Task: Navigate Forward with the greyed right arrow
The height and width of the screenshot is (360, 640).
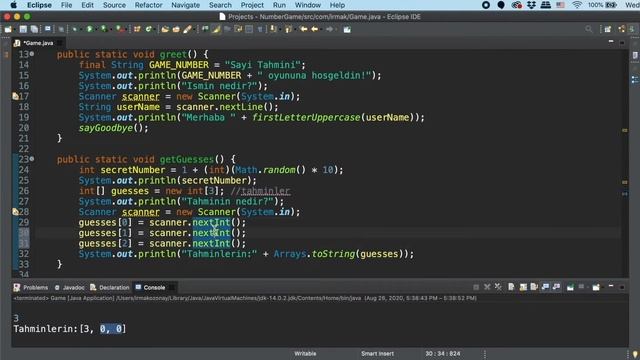Action: (329, 29)
